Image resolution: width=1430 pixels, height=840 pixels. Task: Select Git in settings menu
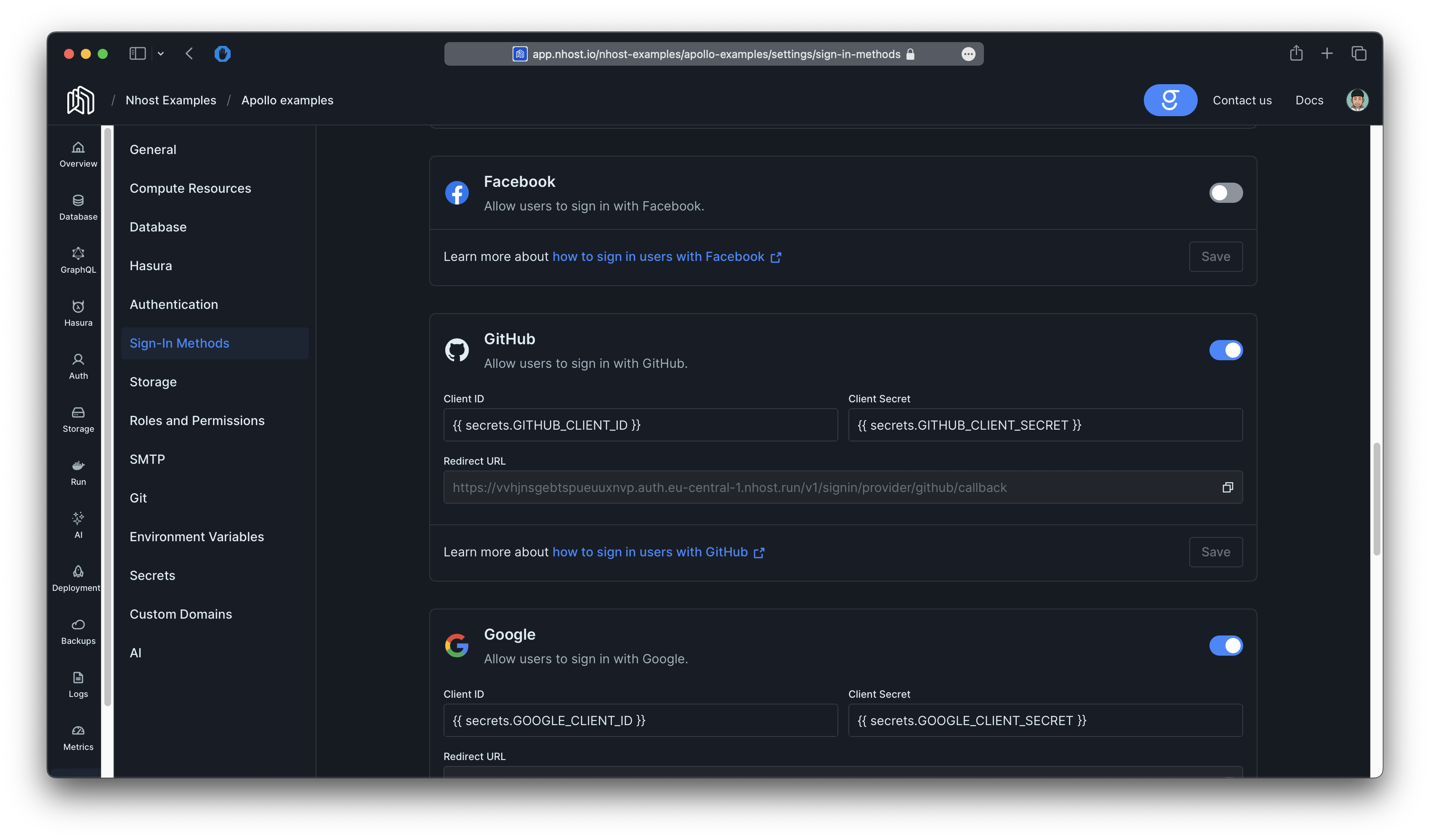coord(215,498)
